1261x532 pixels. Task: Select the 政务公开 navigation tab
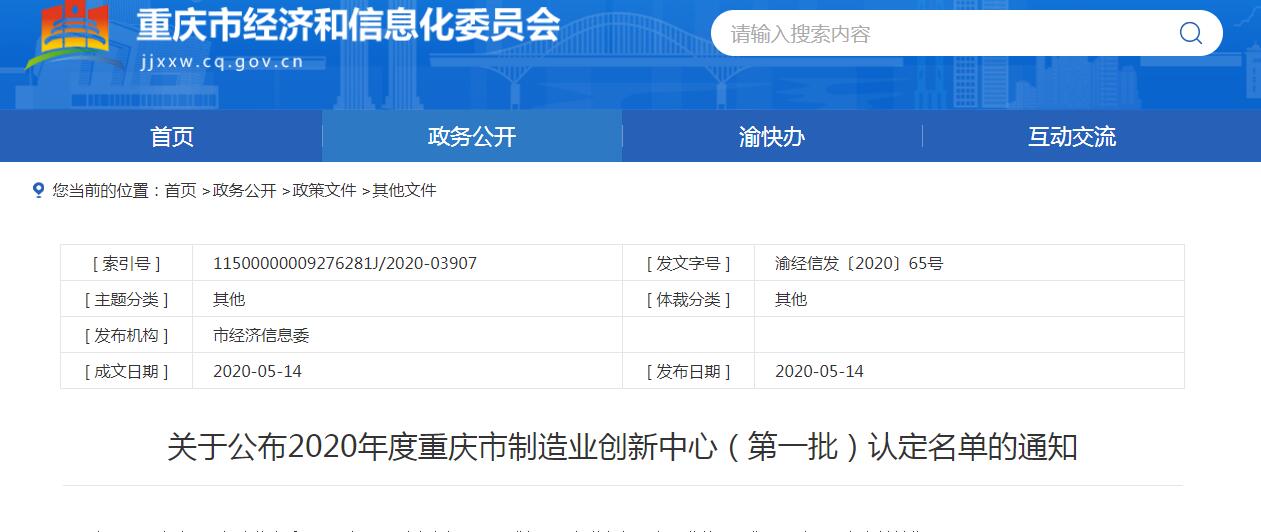[472, 137]
